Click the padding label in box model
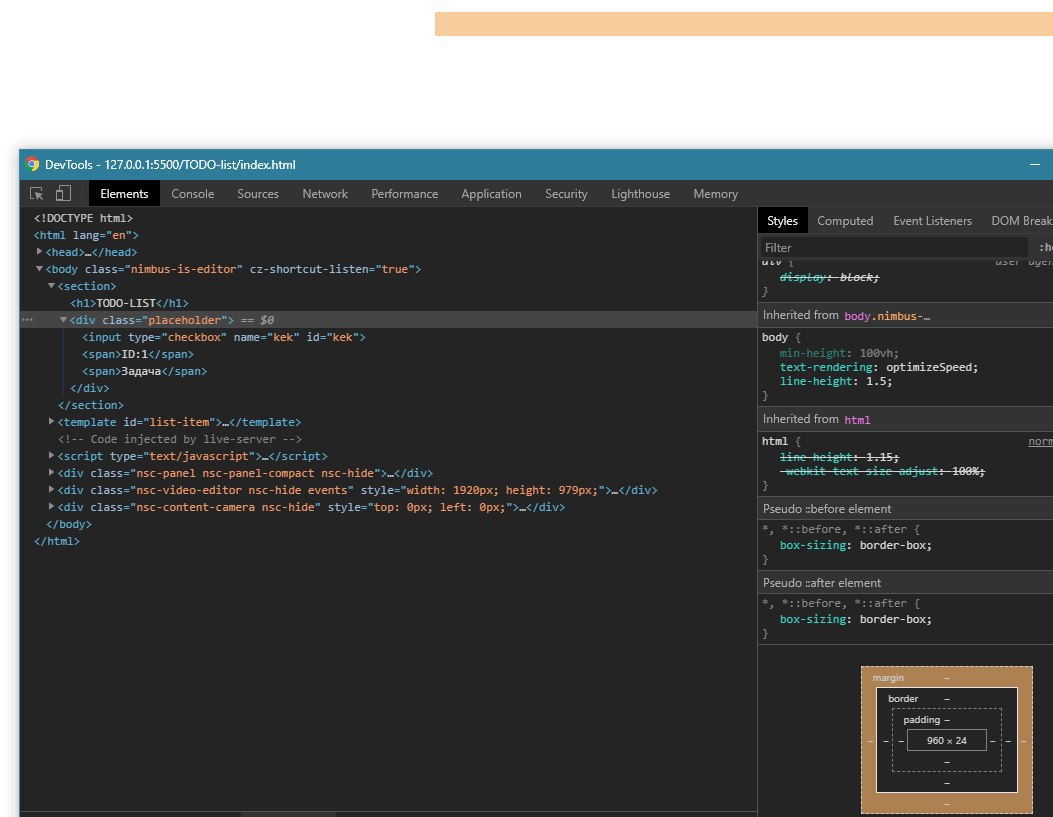The height and width of the screenshot is (817, 1053). tap(921, 720)
